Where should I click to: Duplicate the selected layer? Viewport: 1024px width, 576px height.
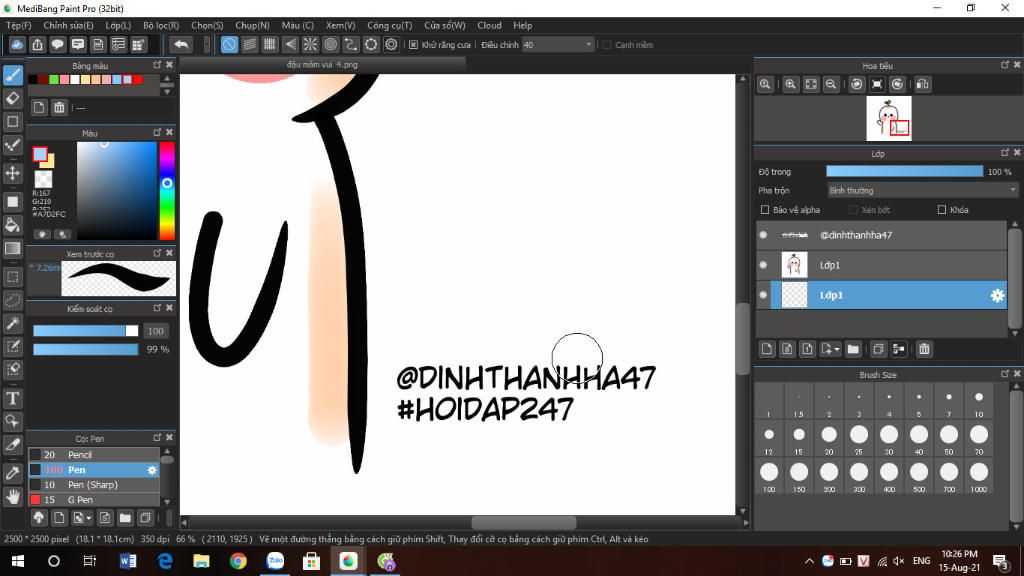pyautogui.click(x=878, y=349)
